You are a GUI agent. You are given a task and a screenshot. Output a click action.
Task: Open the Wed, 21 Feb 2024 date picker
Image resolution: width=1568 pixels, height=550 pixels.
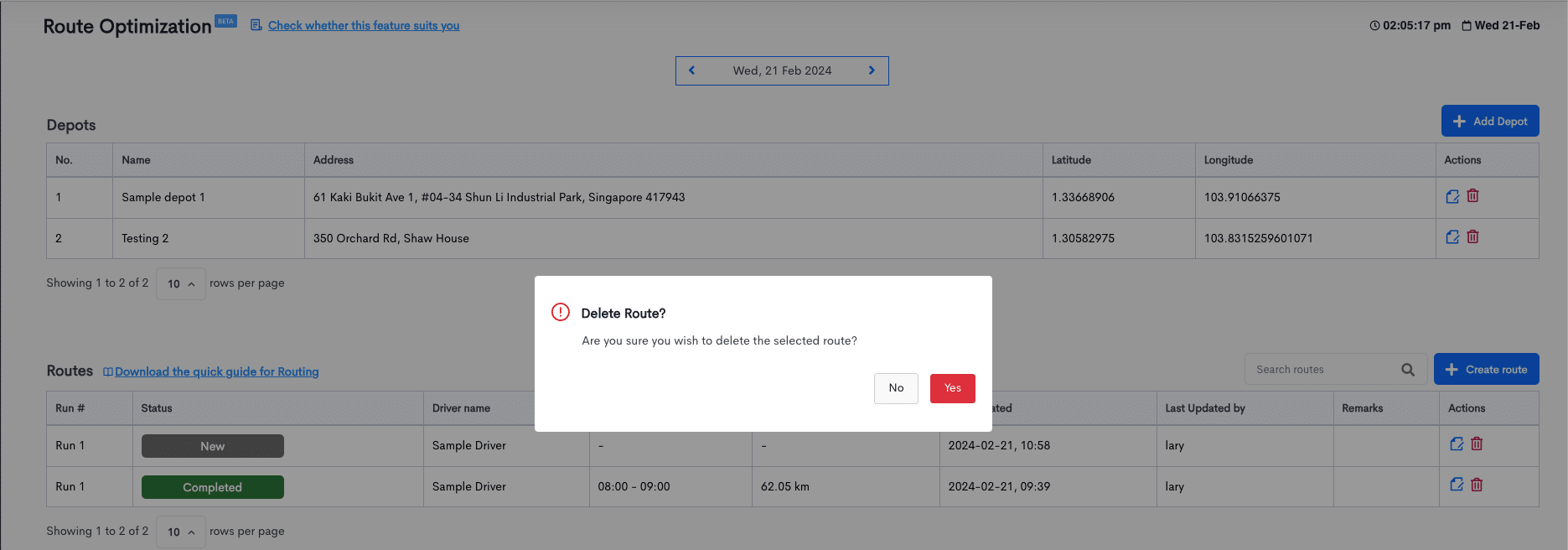[782, 70]
